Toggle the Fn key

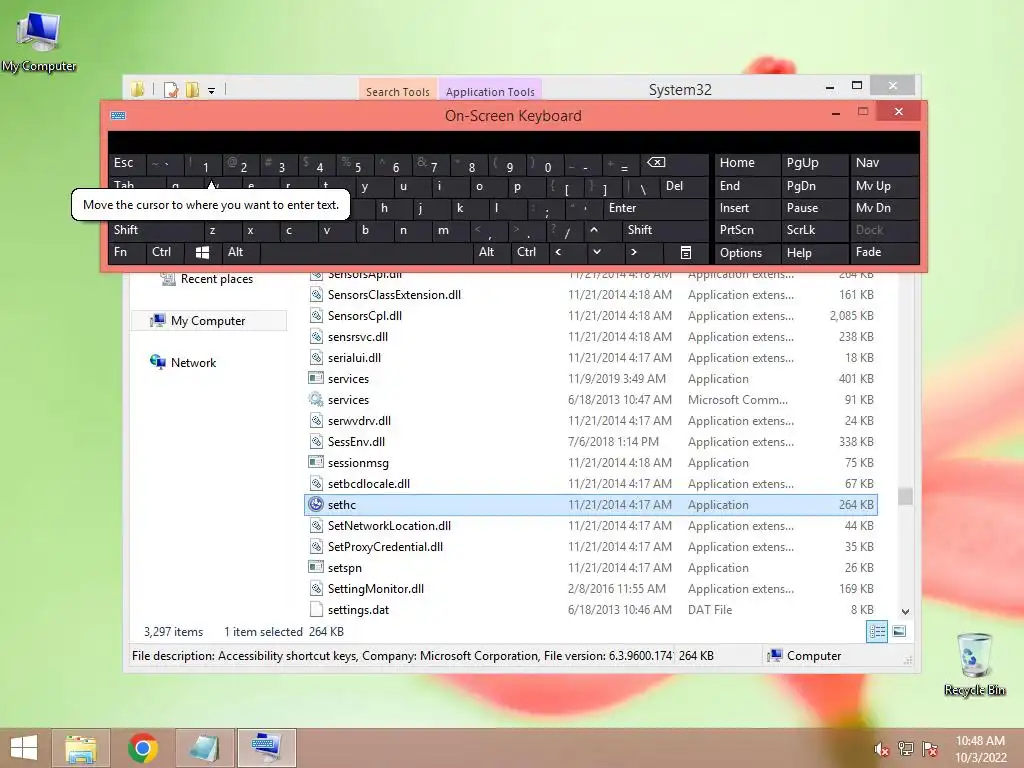point(126,252)
